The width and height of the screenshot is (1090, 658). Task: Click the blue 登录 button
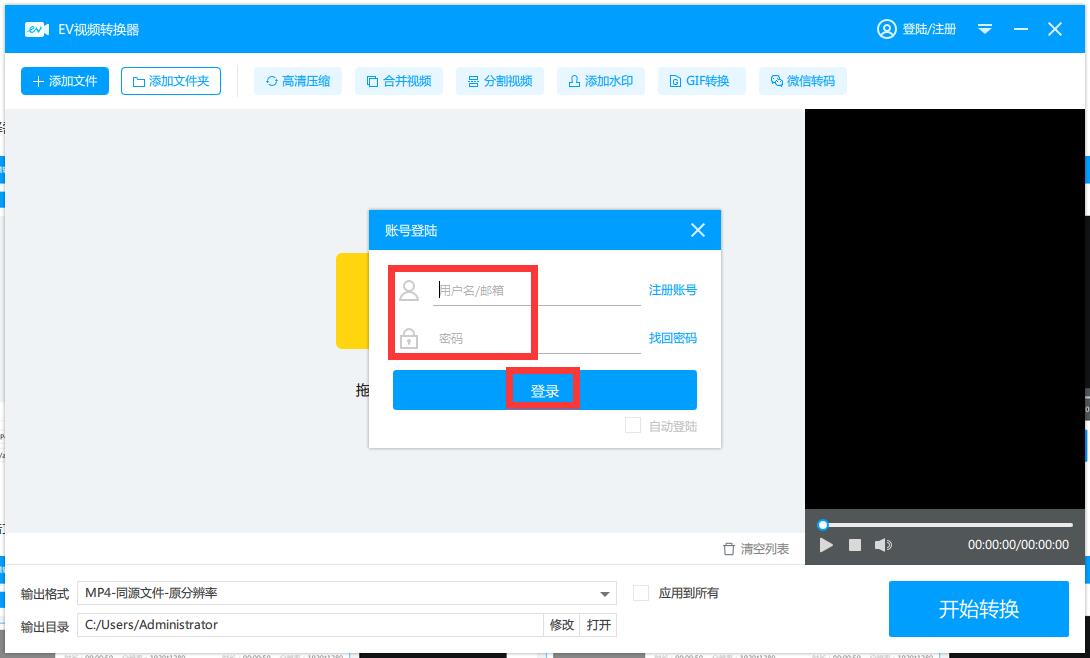[544, 390]
